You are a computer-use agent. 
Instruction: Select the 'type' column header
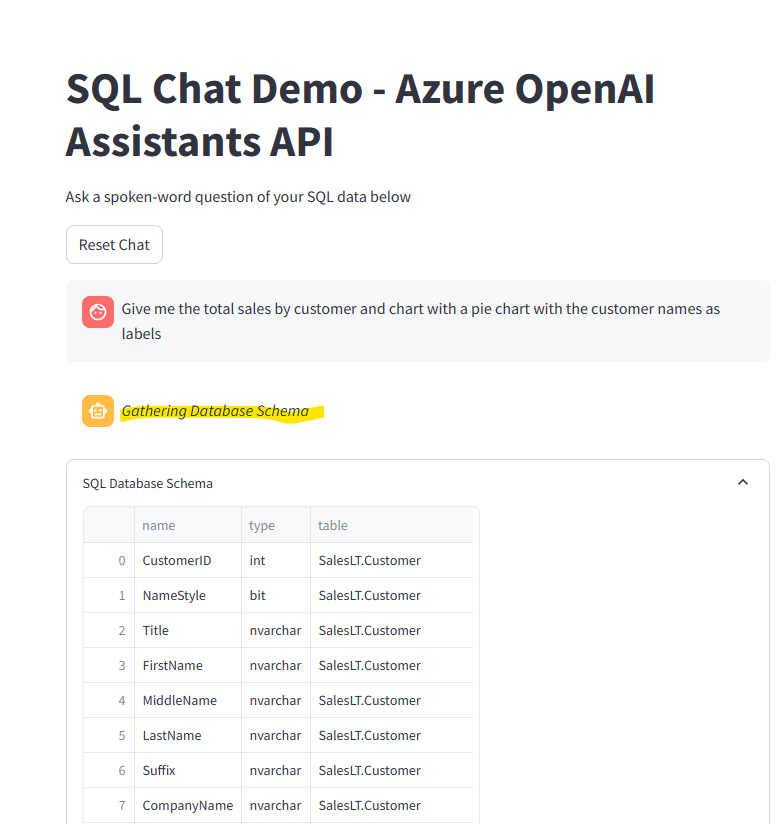tap(276, 525)
